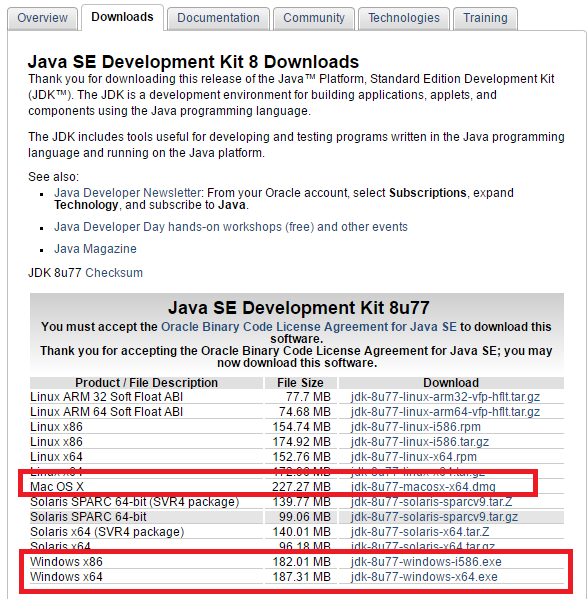This screenshot has height=599, width=587.
Task: Click the Windows x86 row label
Action: pyautogui.click(x=66, y=562)
